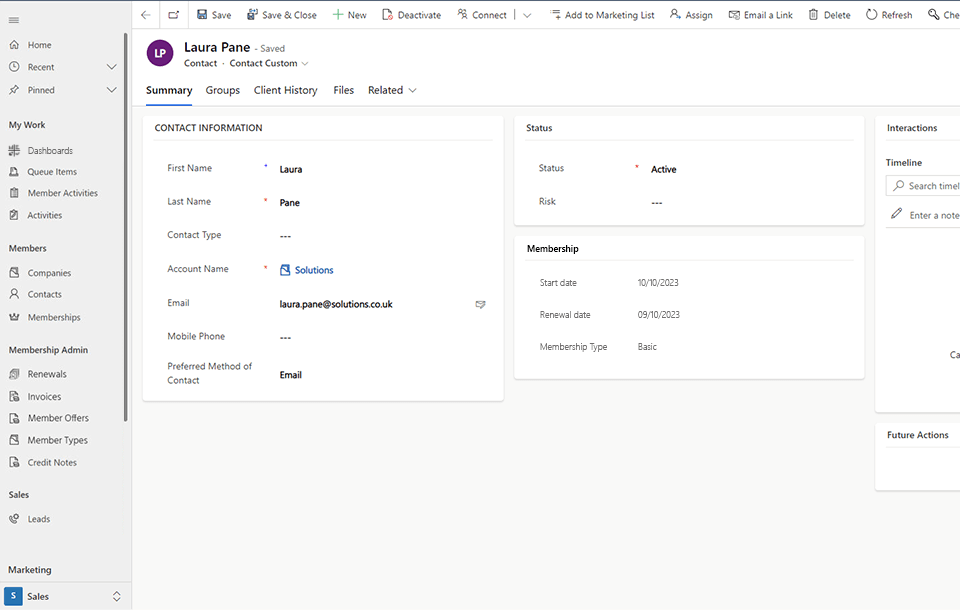Click the back arrow icon
The image size is (960, 610).
click(146, 15)
